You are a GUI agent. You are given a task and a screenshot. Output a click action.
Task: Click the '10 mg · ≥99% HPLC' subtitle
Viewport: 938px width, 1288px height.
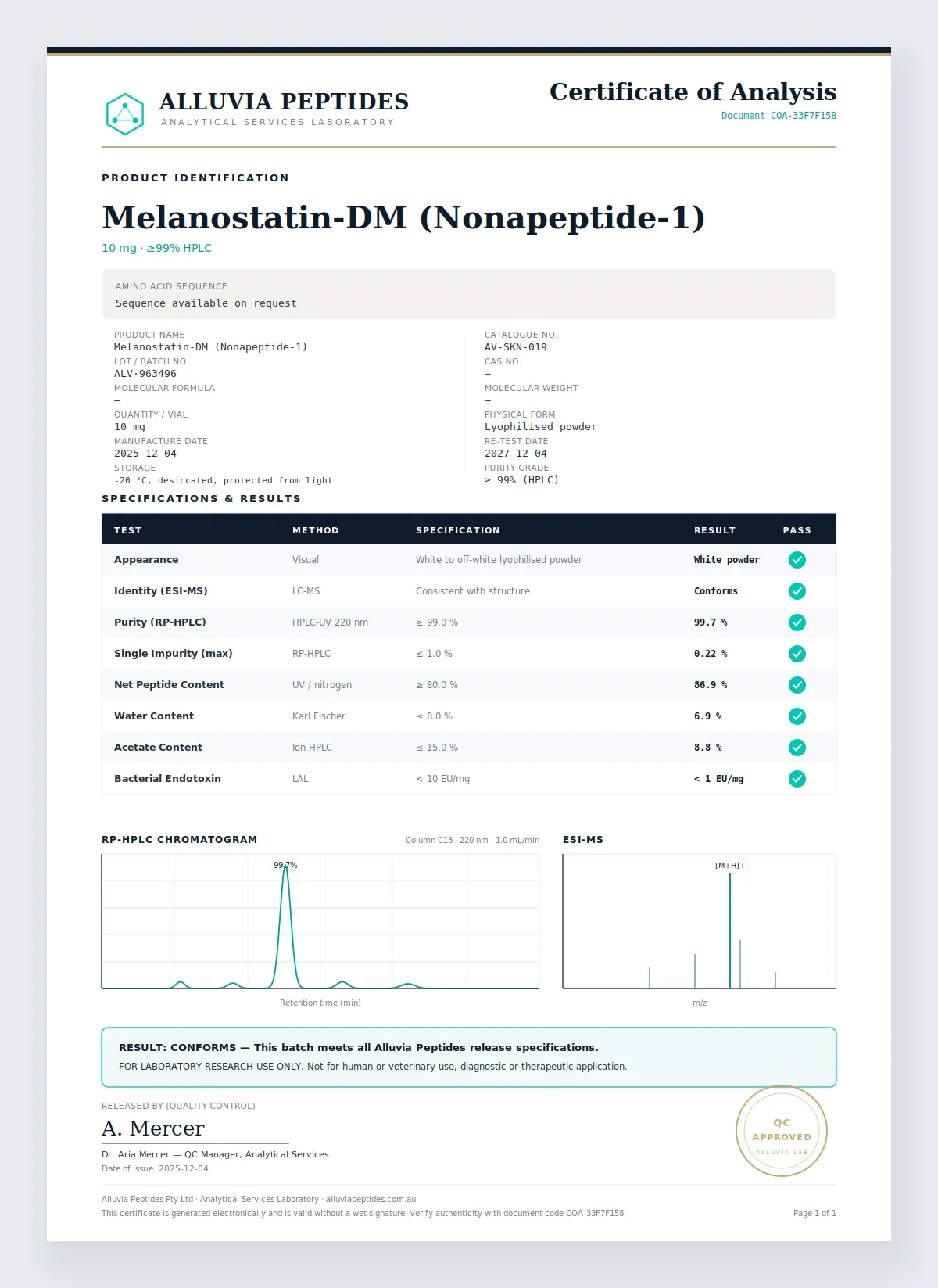pos(156,248)
